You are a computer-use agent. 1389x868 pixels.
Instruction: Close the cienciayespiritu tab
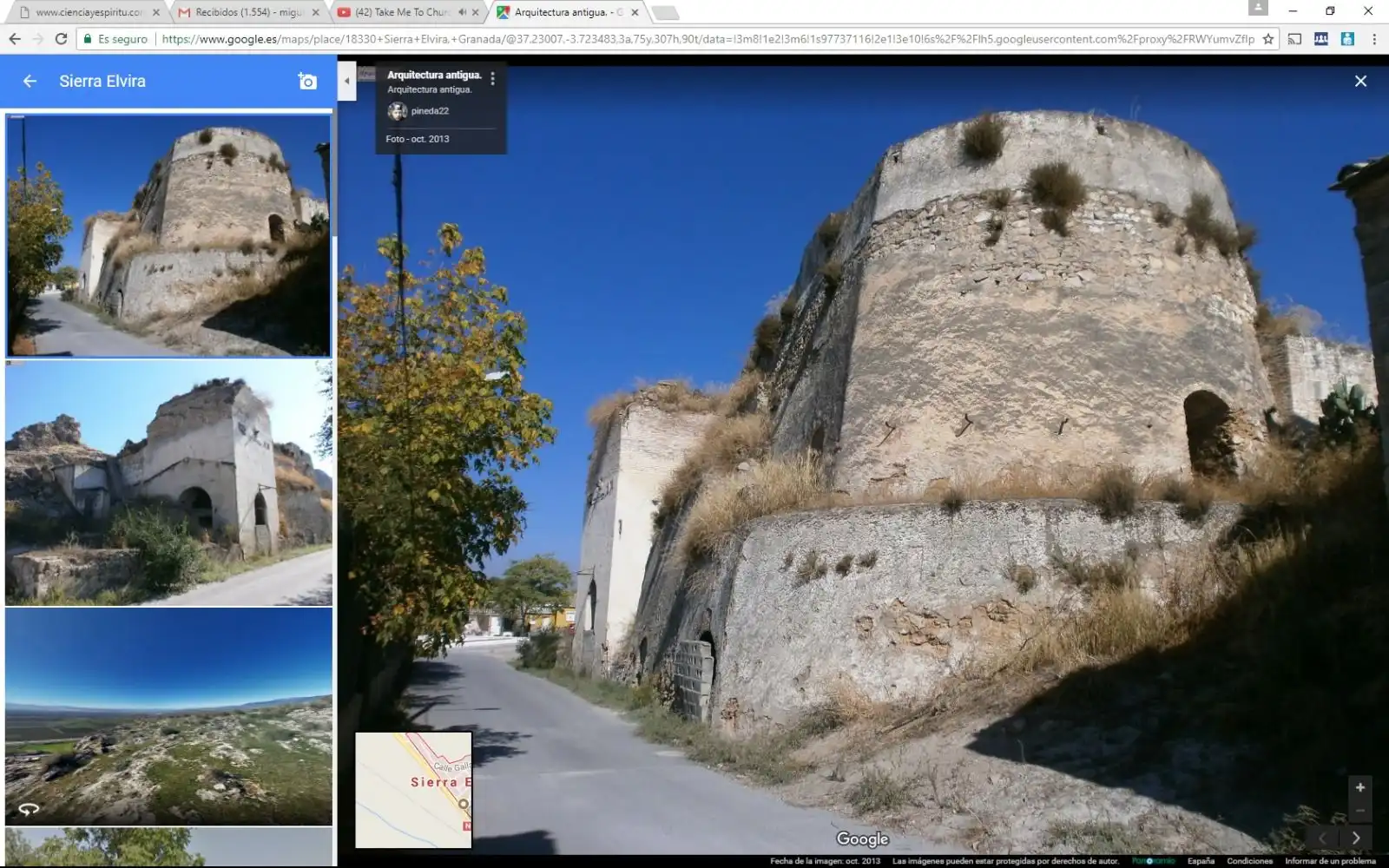156,12
